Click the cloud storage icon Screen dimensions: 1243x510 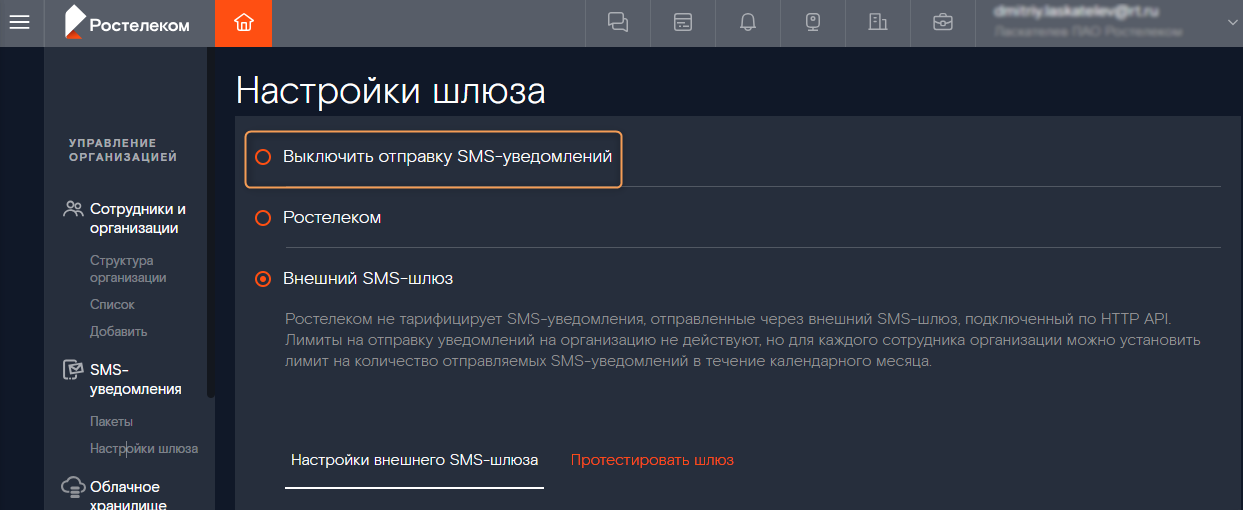[73, 487]
